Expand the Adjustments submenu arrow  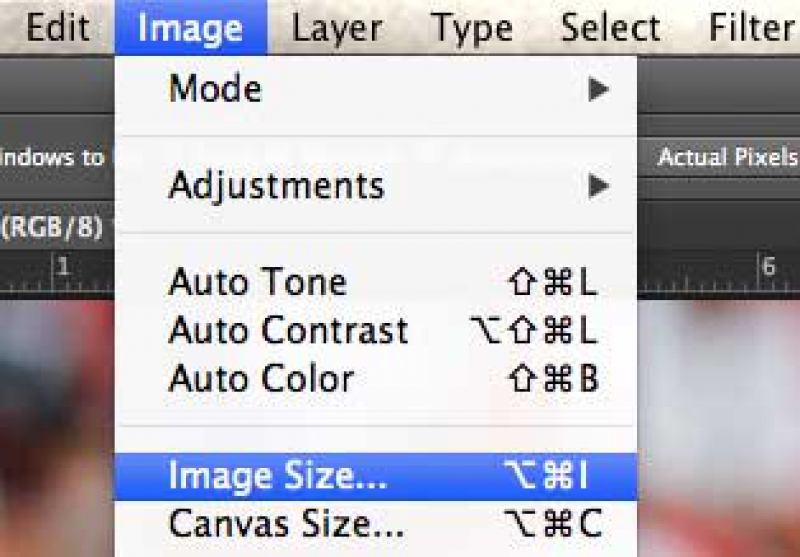pyautogui.click(x=598, y=186)
